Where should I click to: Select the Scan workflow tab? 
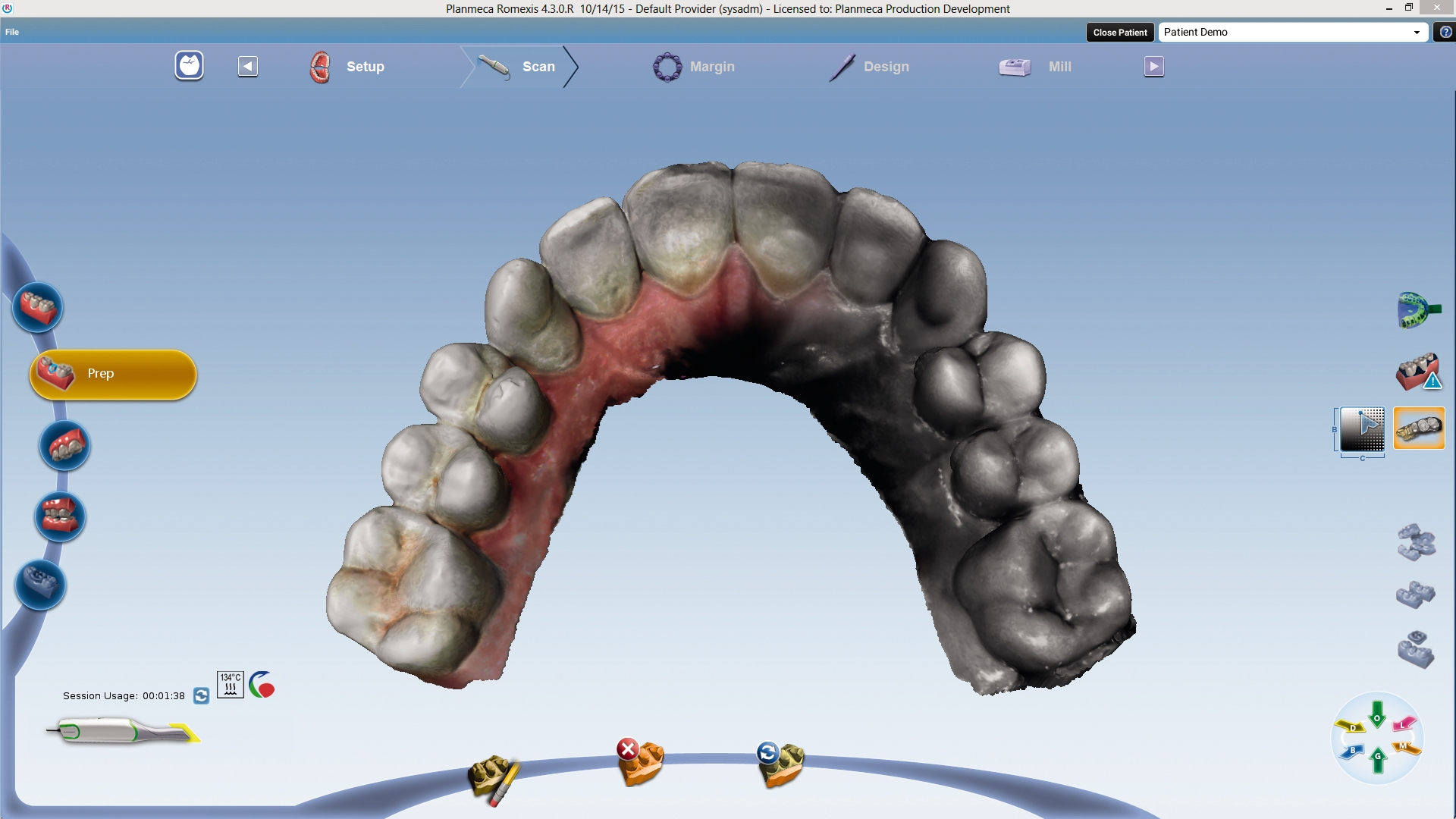(x=519, y=67)
